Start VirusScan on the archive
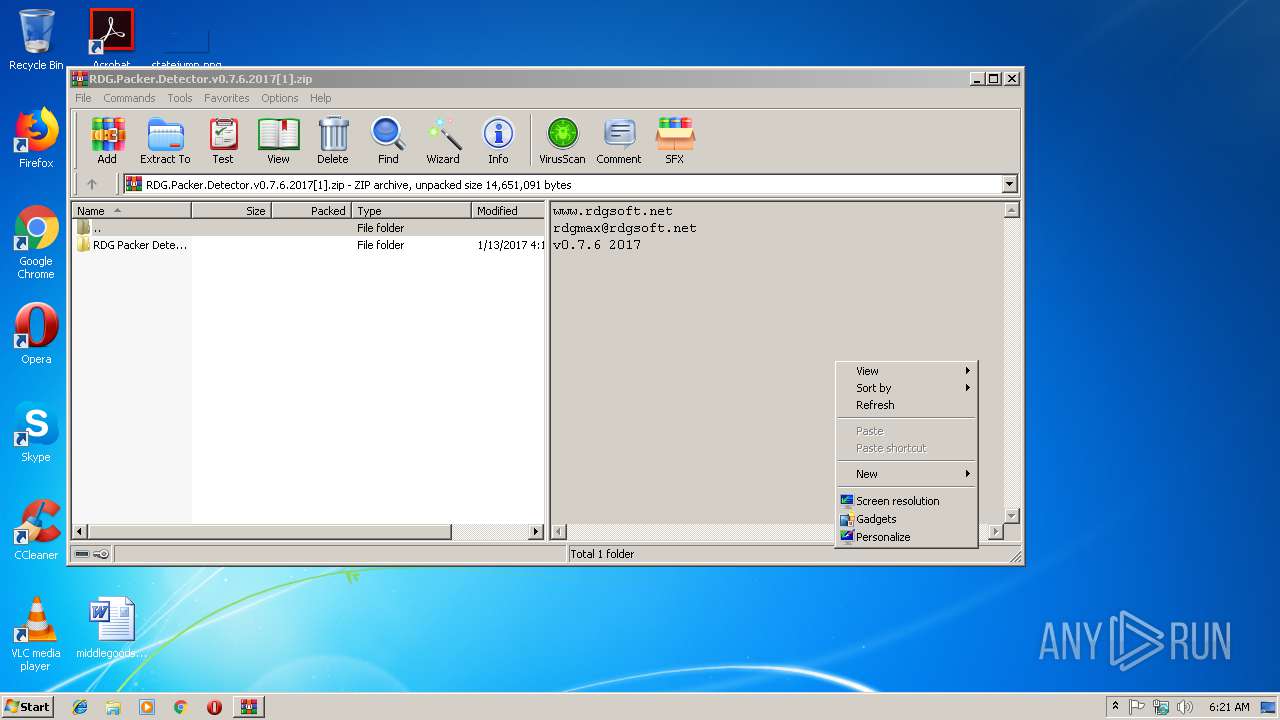Screen dimensions: 1280x720 (562, 140)
